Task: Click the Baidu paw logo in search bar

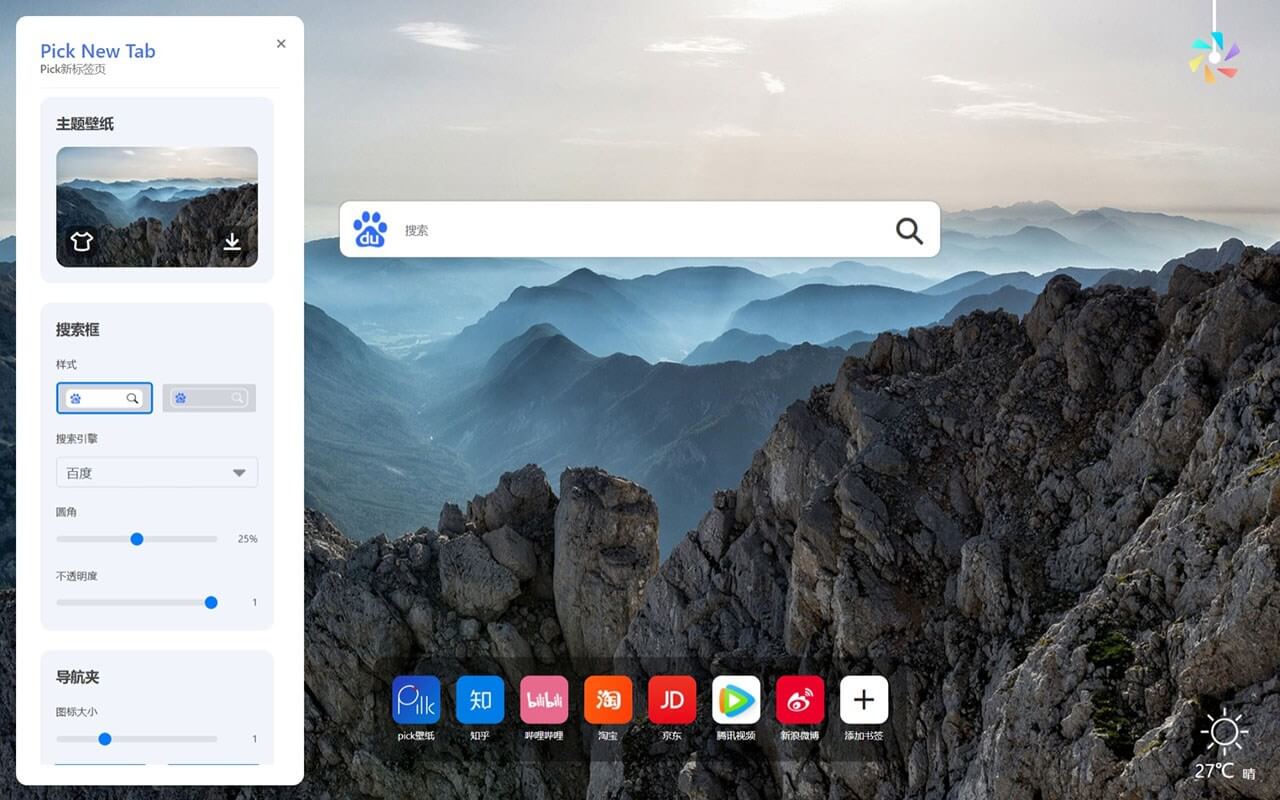Action: 370,230
